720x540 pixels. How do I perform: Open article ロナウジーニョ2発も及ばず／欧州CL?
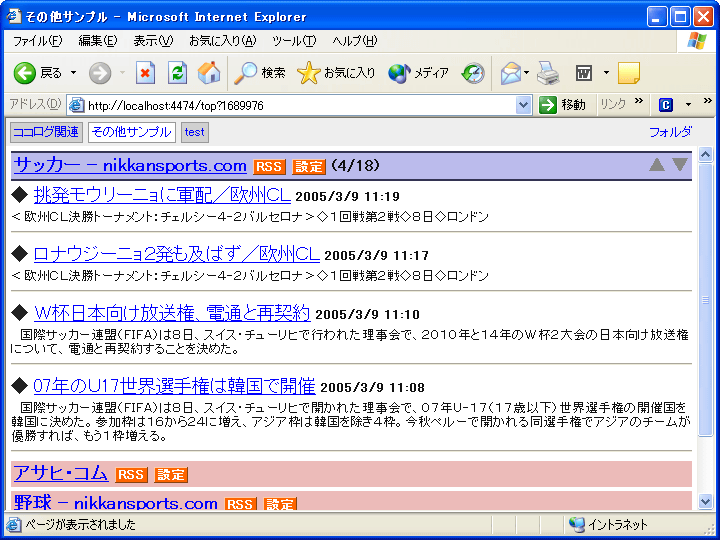pos(177,254)
